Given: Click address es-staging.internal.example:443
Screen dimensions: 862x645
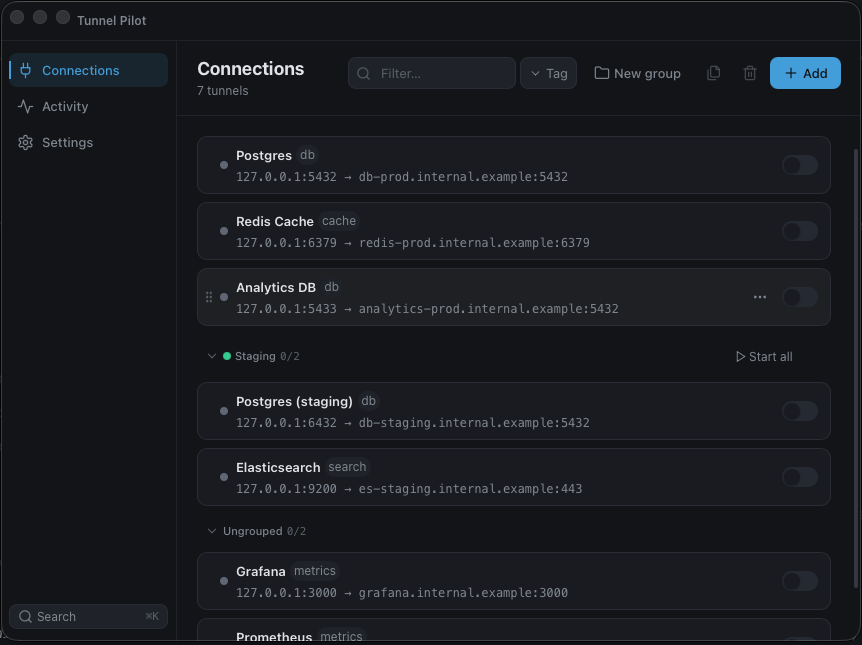Looking at the screenshot, I should pyautogui.click(x=471, y=488).
